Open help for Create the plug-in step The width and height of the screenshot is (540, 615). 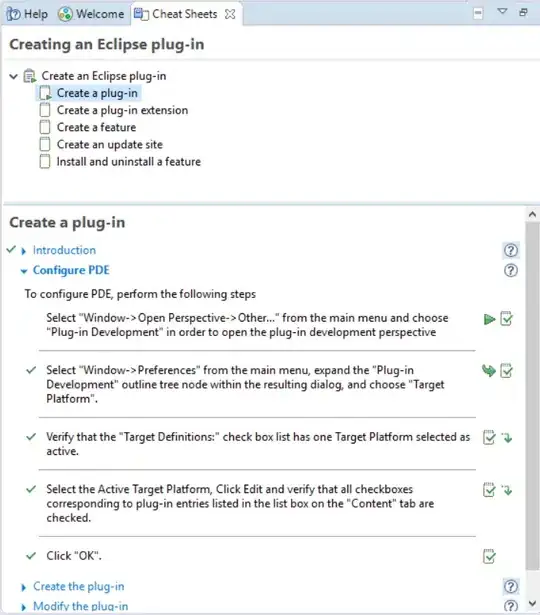click(x=511, y=586)
